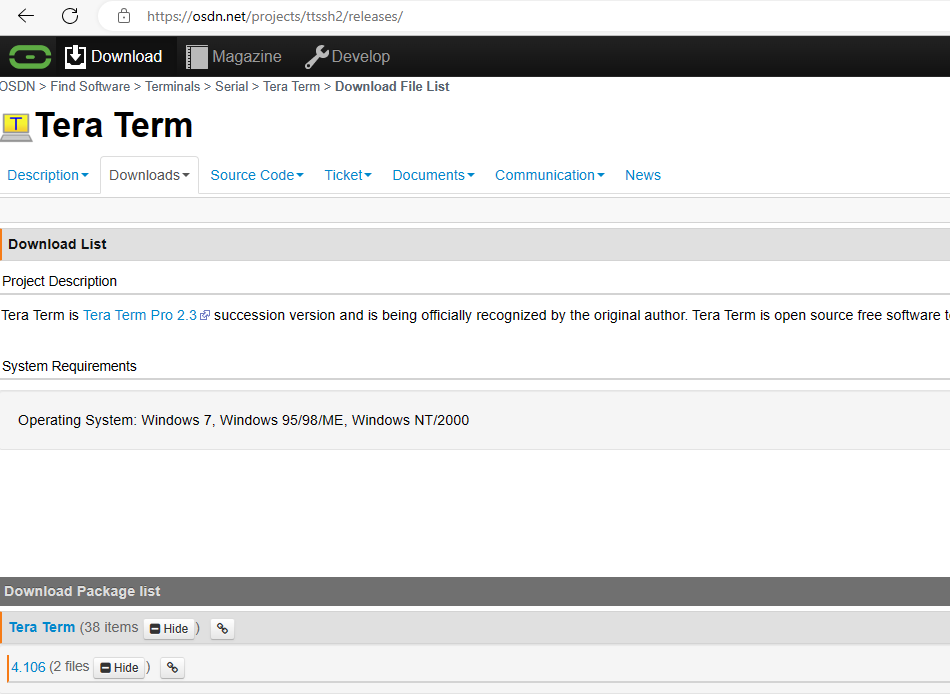This screenshot has width=950, height=698.
Task: Go to Tera Term breadcrumb link
Action: click(291, 87)
